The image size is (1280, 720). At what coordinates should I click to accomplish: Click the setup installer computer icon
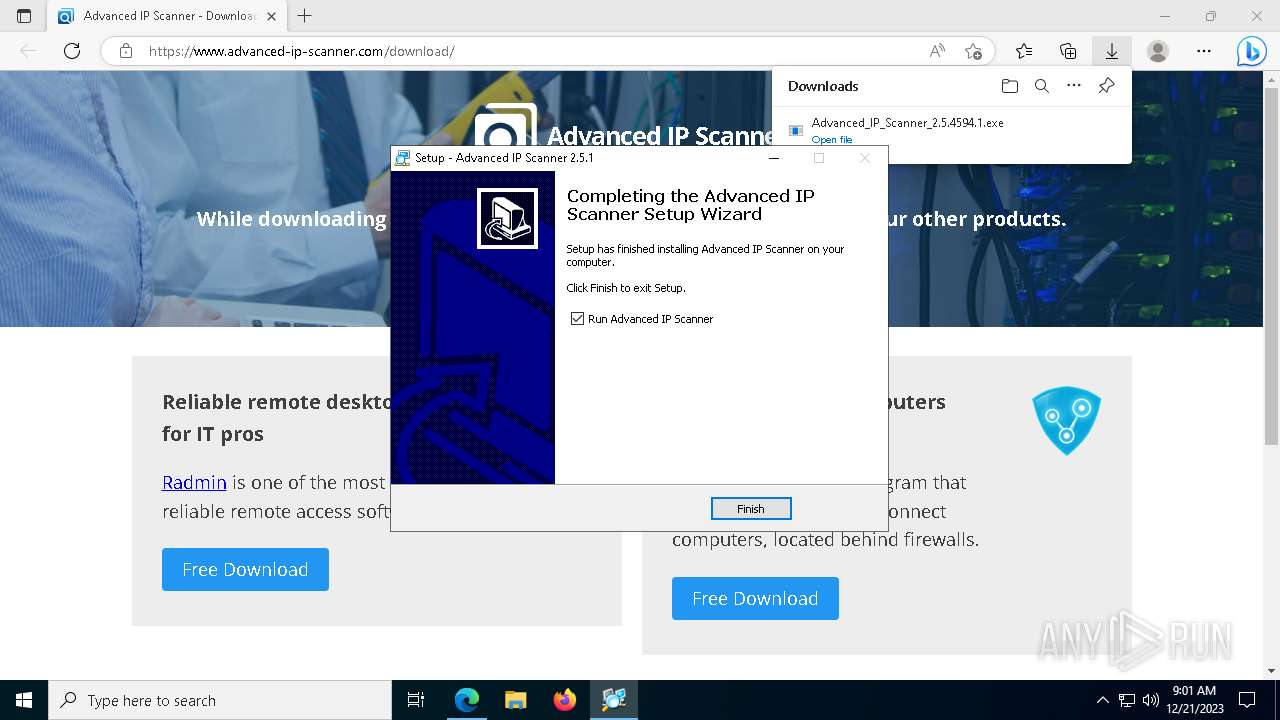point(508,218)
